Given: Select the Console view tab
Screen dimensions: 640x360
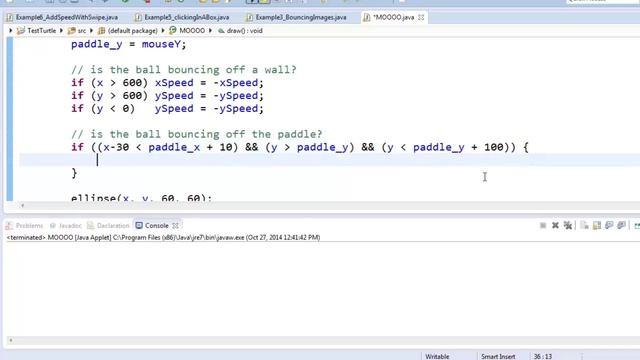Looking at the screenshot, I should pyautogui.click(x=157, y=225).
